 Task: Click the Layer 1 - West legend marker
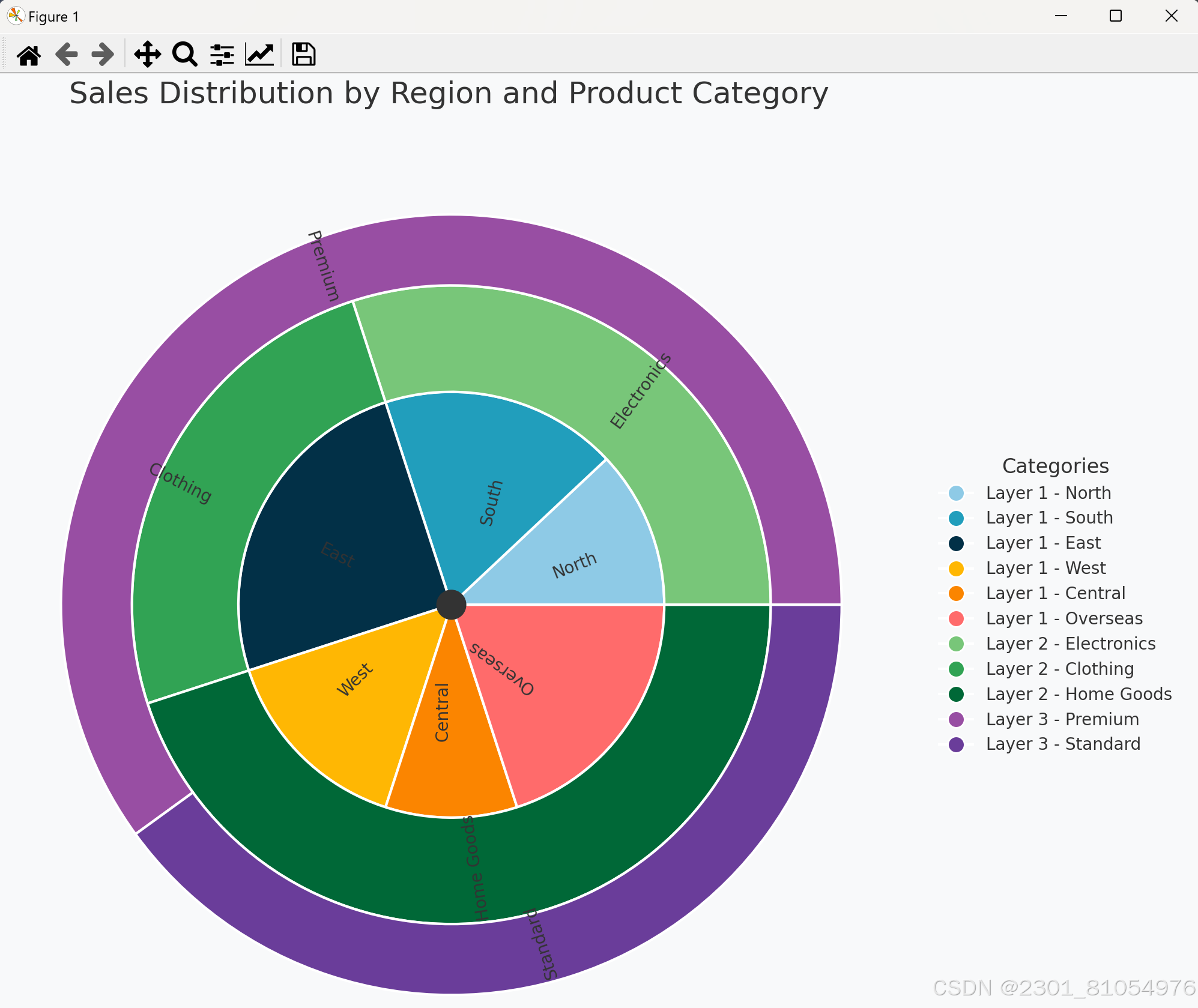(x=956, y=569)
